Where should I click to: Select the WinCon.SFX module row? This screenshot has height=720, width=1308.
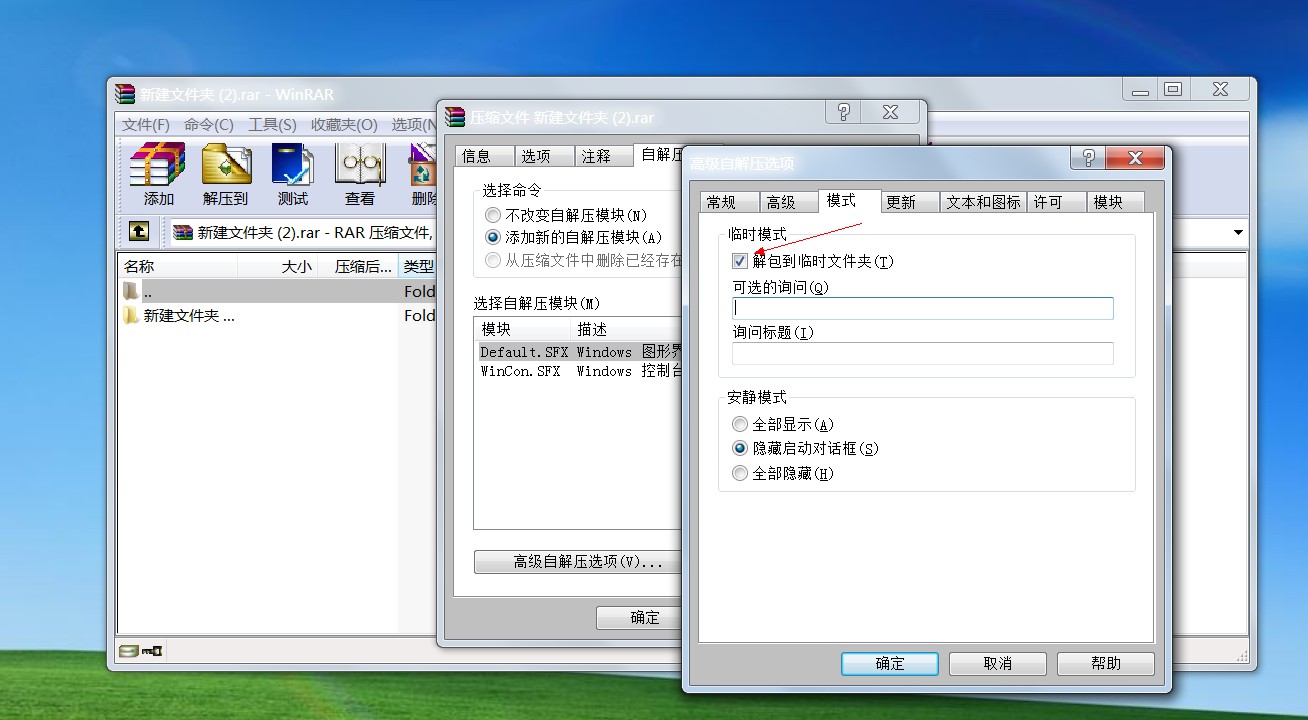(580, 371)
